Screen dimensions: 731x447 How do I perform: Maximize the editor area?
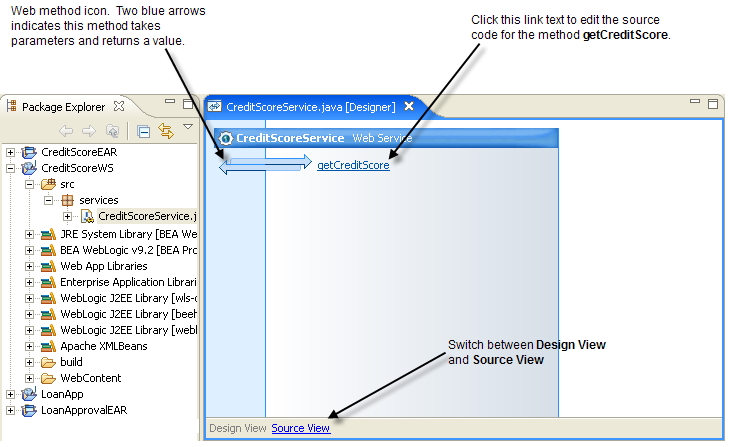click(x=713, y=103)
